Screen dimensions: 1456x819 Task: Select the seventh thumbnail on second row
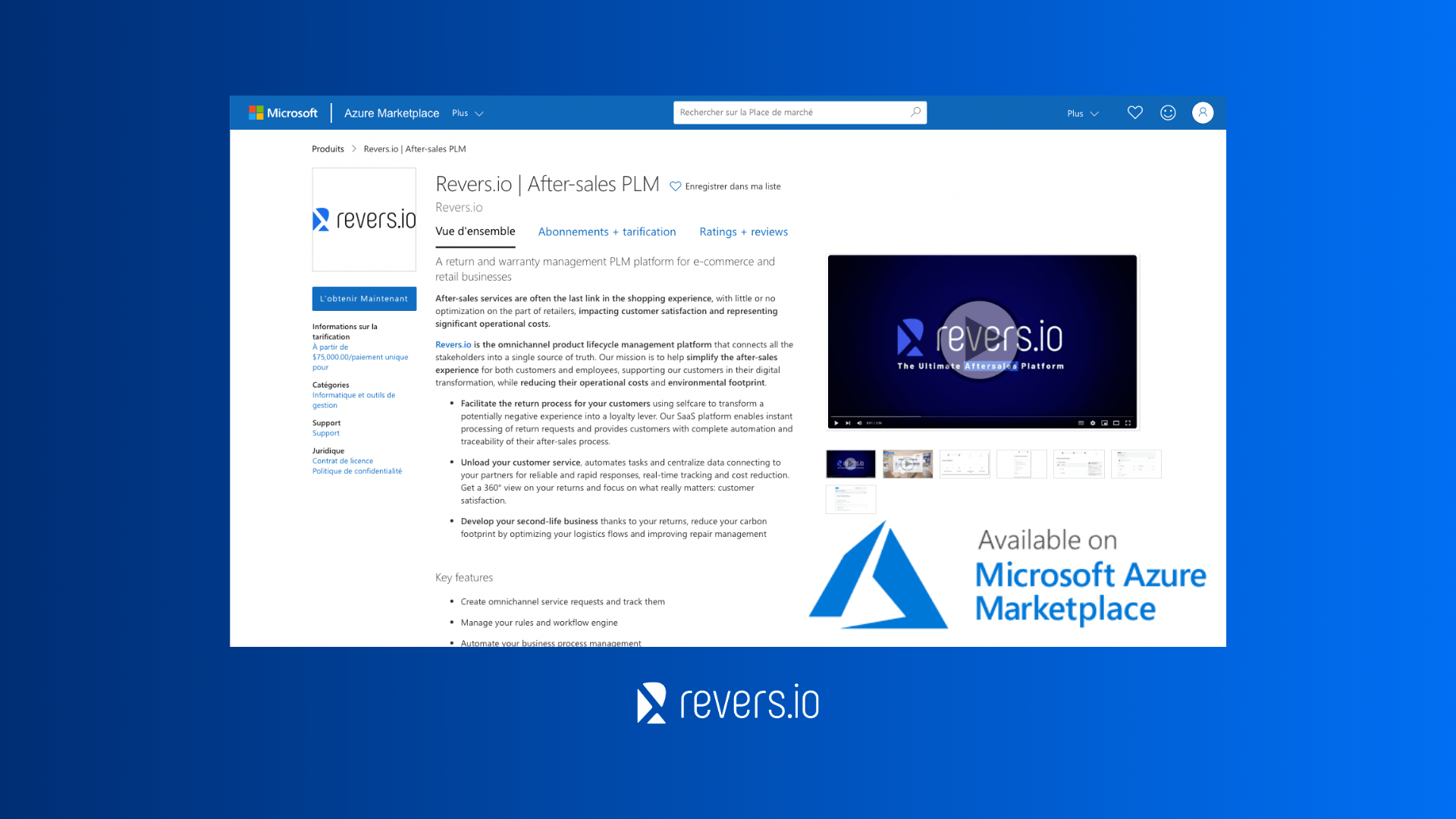851,500
